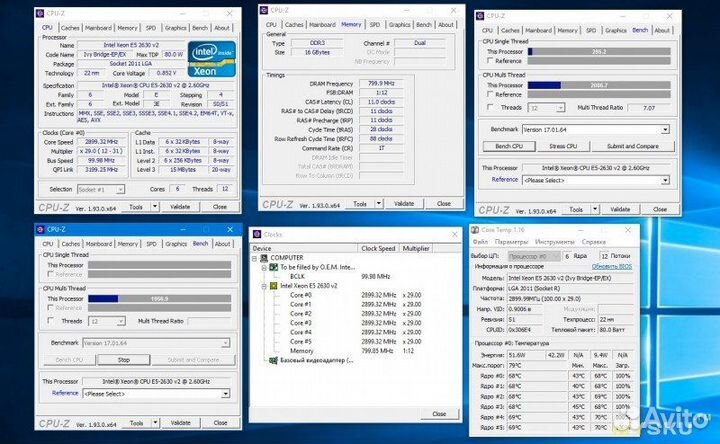Open the Справка menu in Core Temp

594,242
